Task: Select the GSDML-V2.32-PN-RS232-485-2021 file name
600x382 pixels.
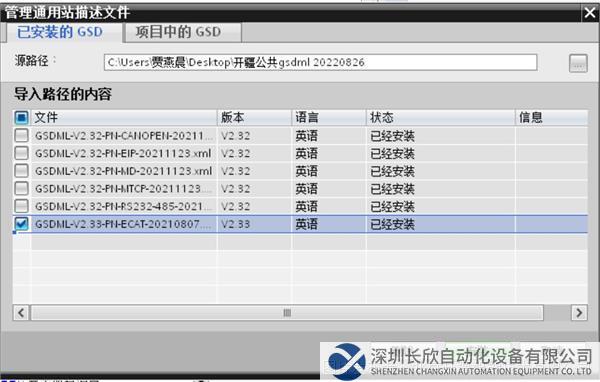Action: 123,206
